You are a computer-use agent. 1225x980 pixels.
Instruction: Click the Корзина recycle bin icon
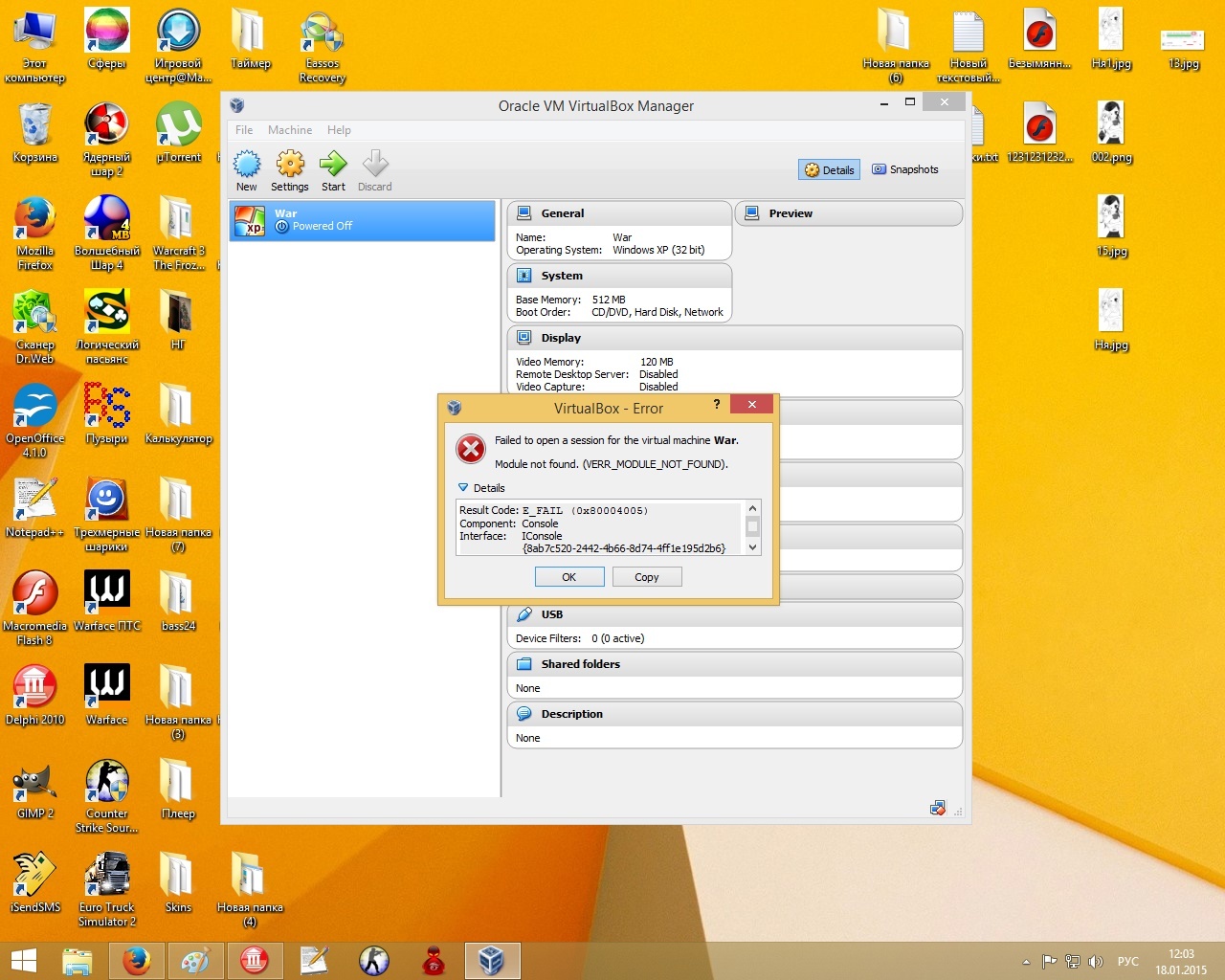pos(35,132)
